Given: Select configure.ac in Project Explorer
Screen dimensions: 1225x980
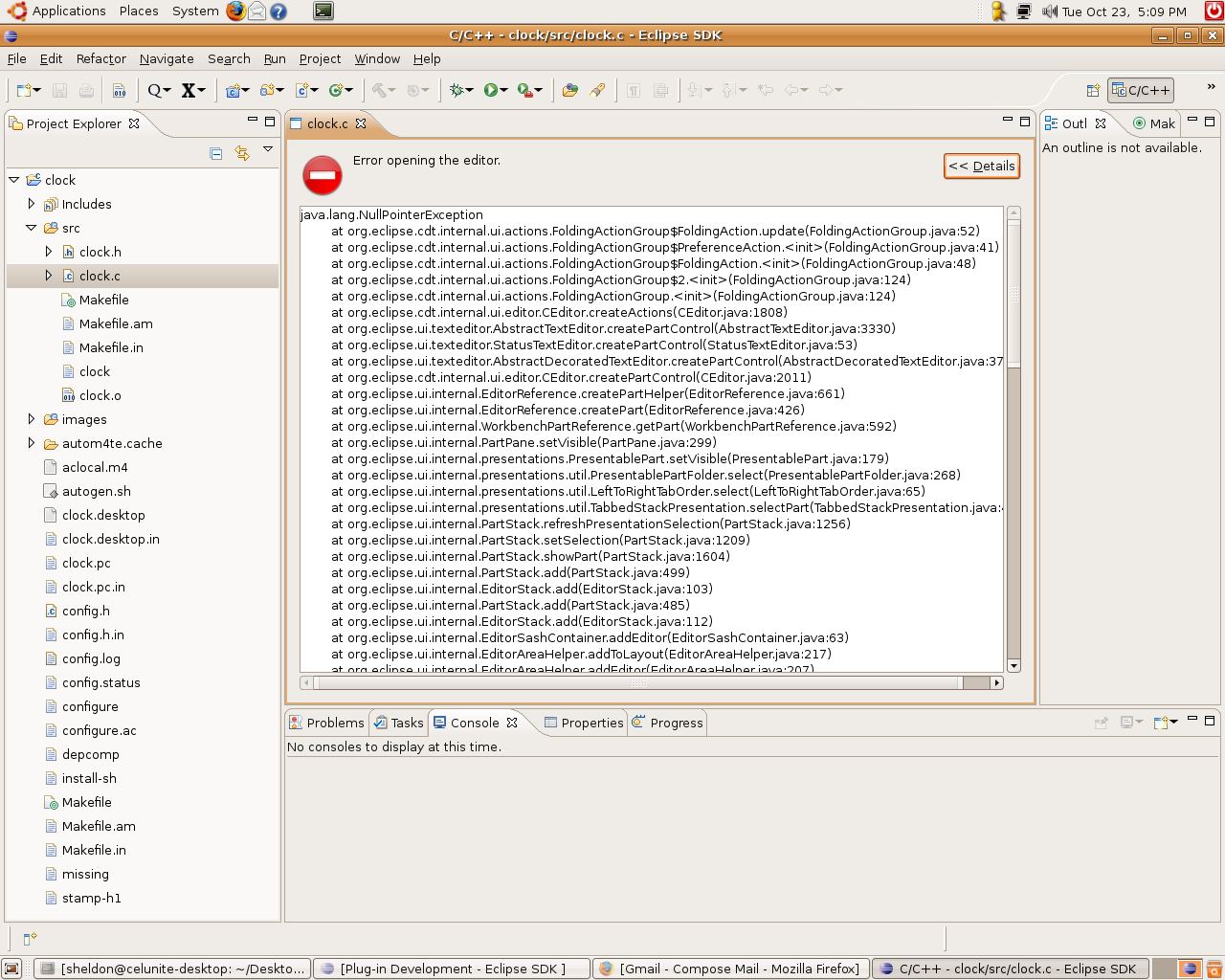Looking at the screenshot, I should (x=100, y=730).
